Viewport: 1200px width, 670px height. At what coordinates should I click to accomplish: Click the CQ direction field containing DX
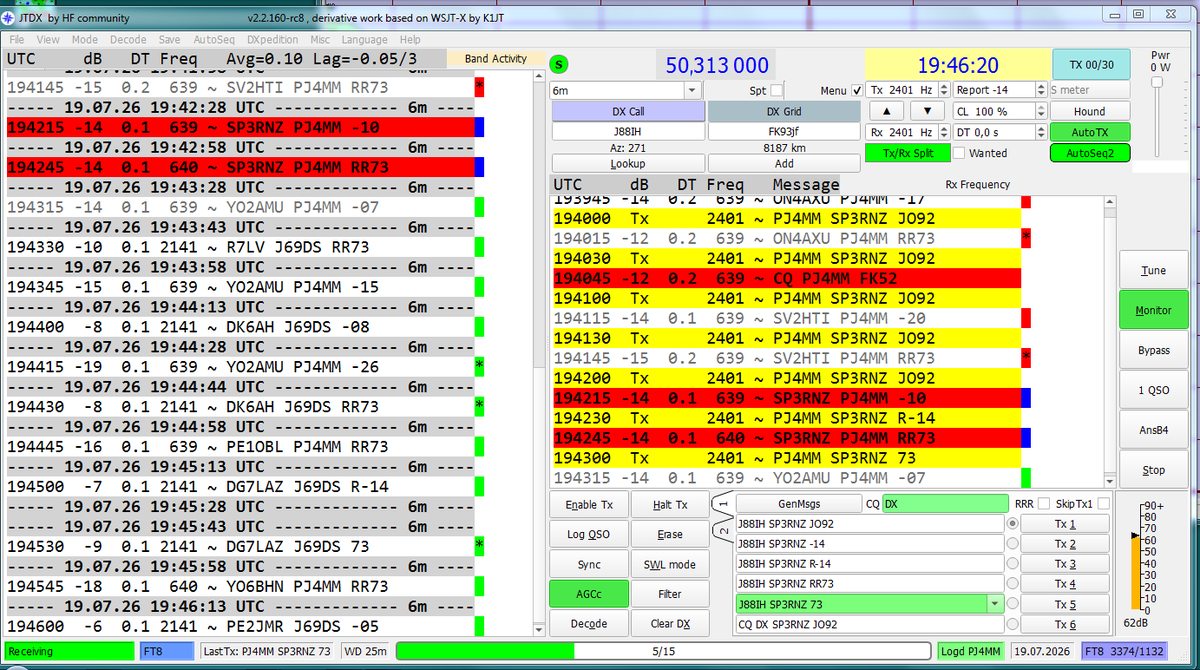pyautogui.click(x=945, y=504)
